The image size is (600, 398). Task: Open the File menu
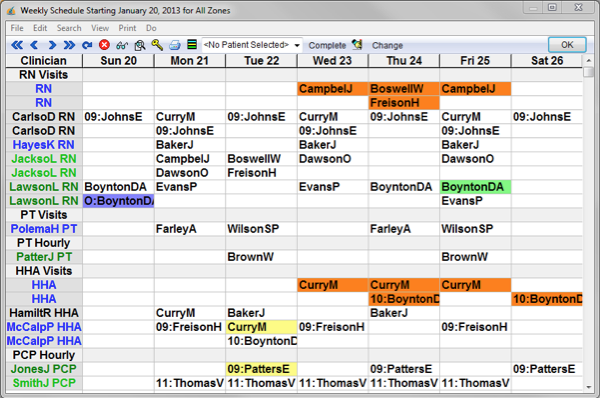tap(17, 28)
